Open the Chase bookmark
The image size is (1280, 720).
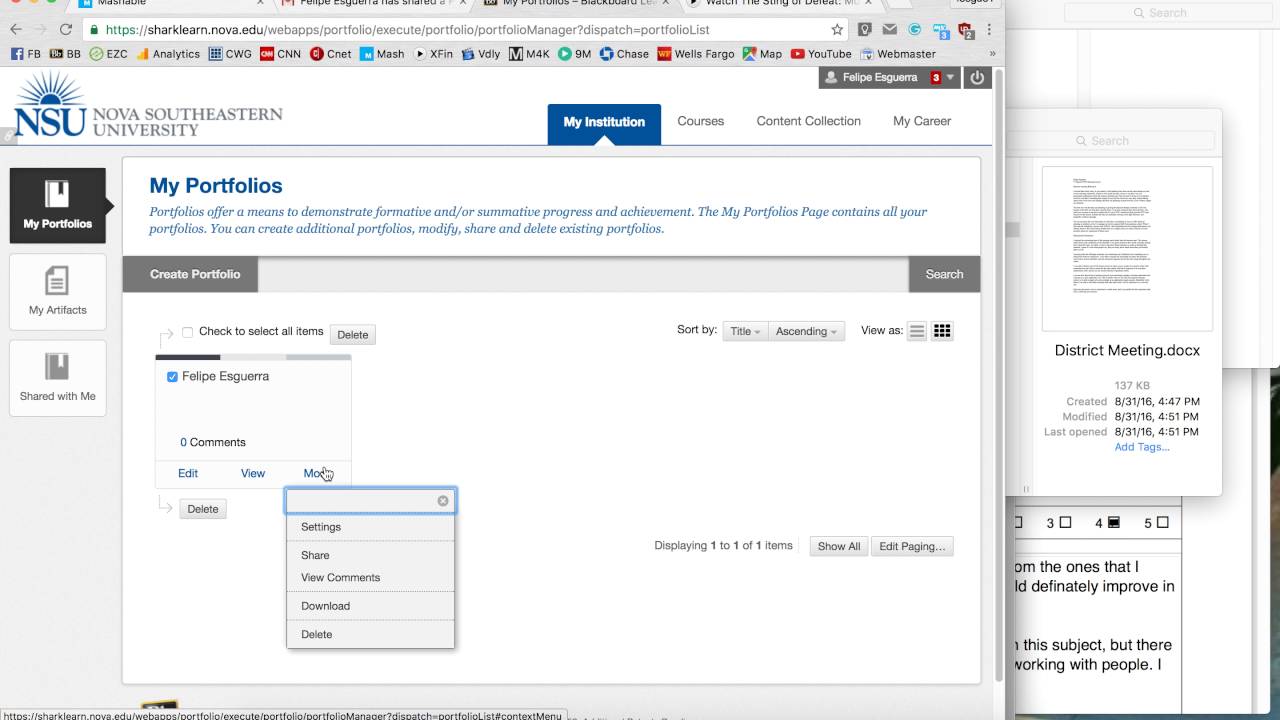coord(624,54)
